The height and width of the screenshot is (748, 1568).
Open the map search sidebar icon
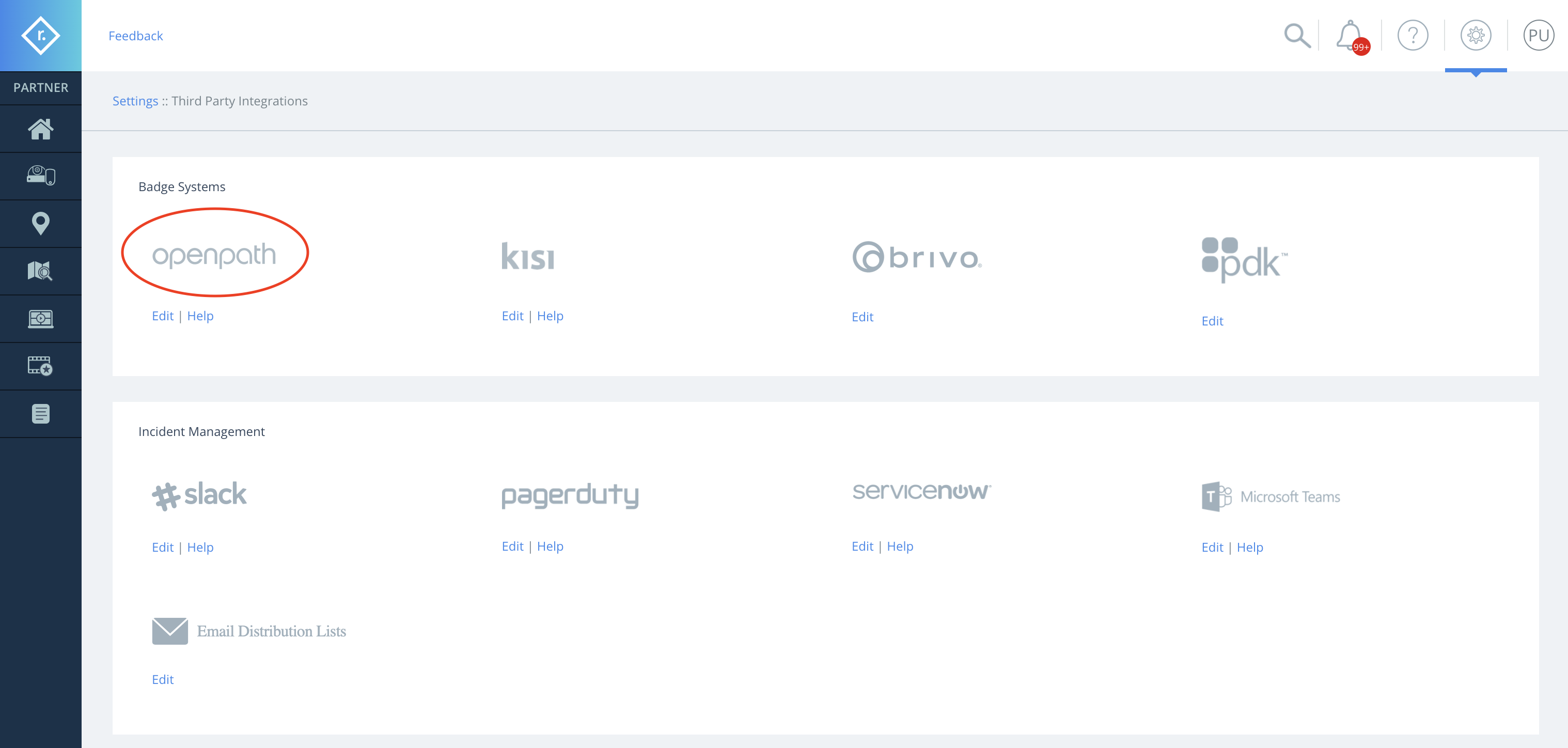(41, 271)
